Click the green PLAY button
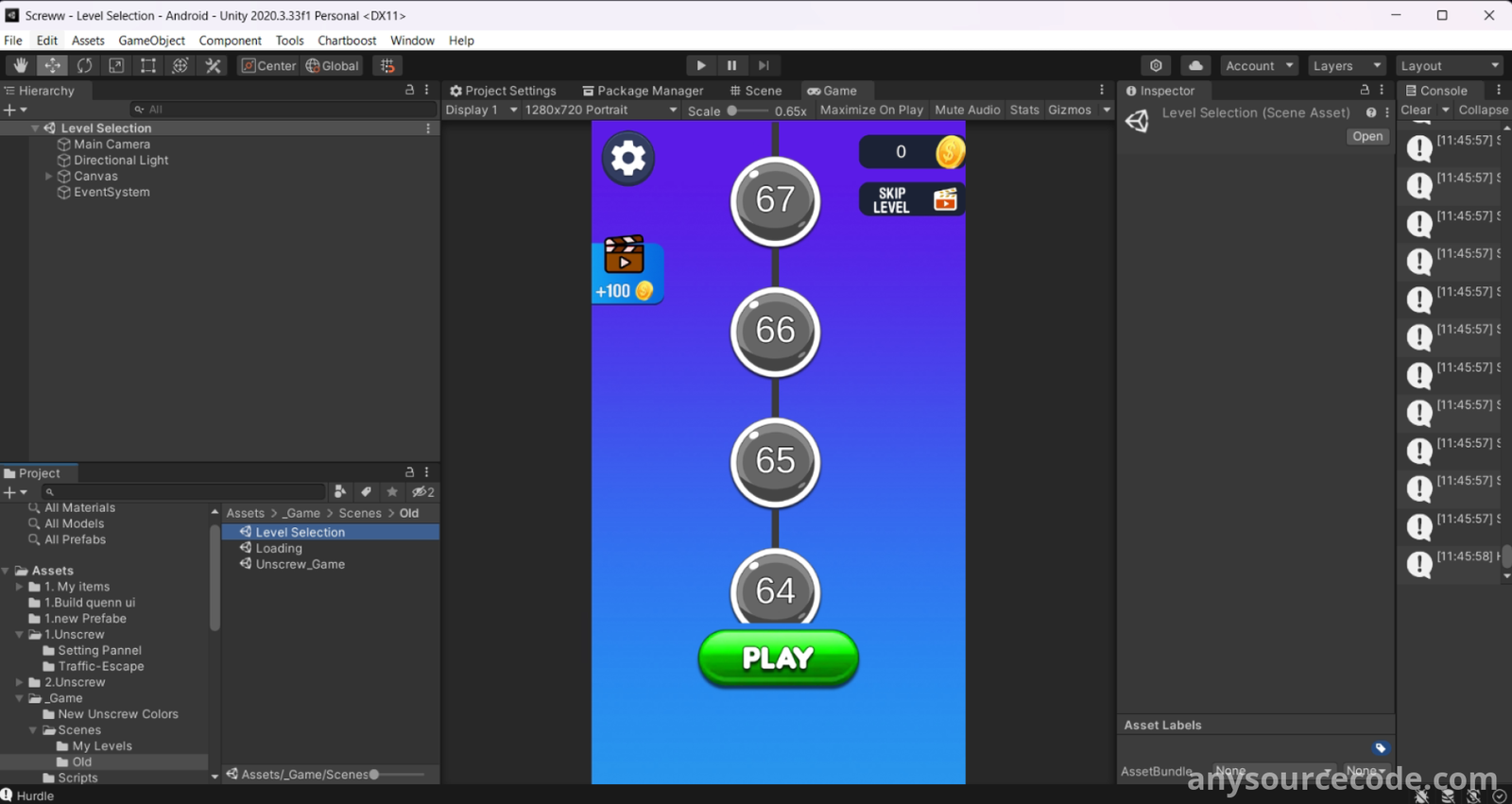Image resolution: width=1512 pixels, height=804 pixels. [778, 658]
